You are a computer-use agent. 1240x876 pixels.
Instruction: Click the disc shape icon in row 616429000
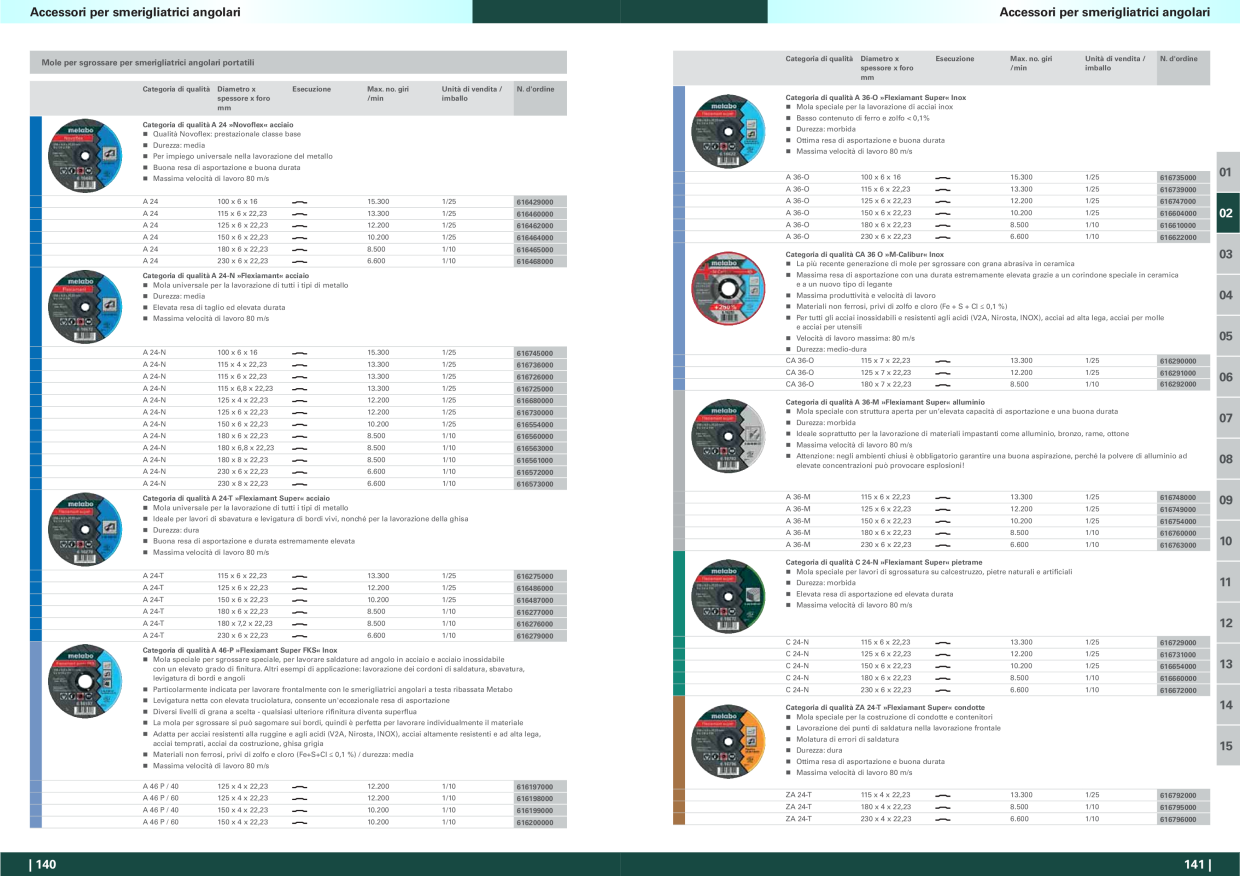tap(298, 202)
